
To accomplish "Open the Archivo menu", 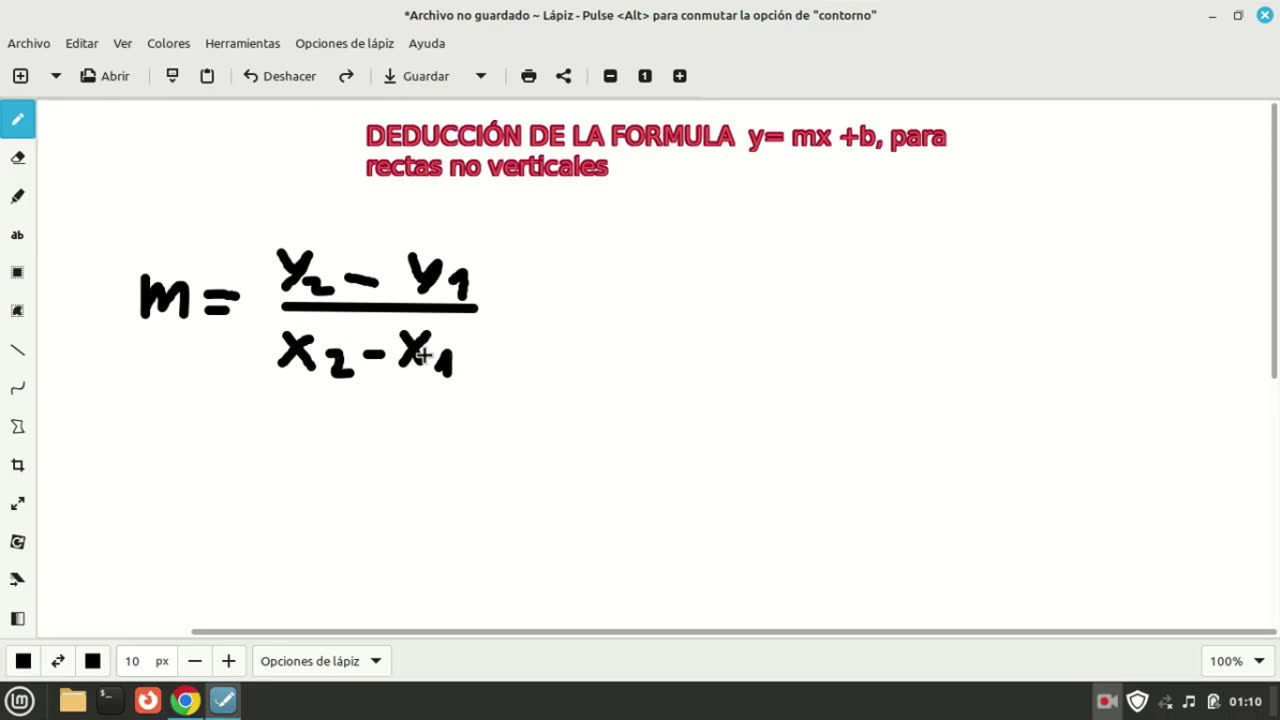I will coord(29,43).
